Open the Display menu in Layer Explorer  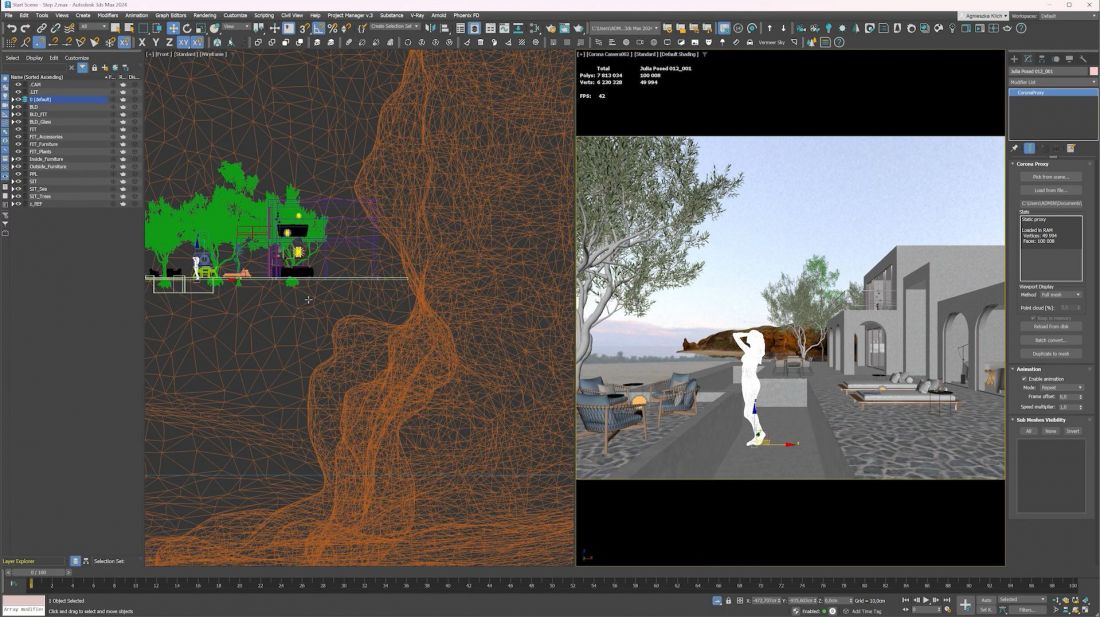34,58
